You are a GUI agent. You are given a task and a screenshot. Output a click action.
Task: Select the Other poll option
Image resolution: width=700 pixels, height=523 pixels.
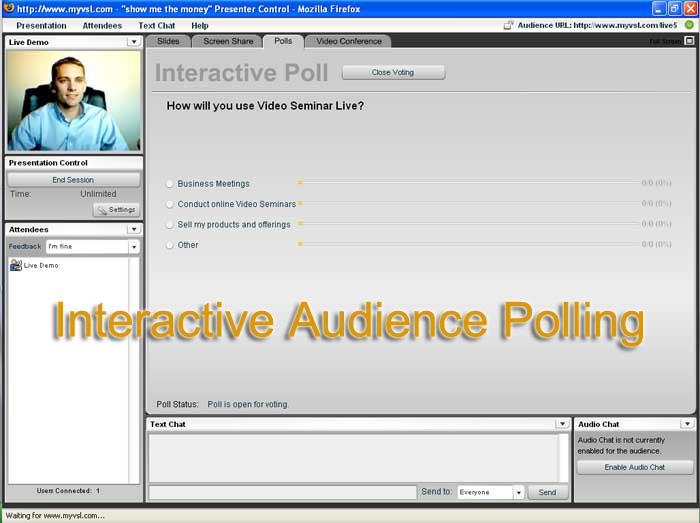pos(170,245)
